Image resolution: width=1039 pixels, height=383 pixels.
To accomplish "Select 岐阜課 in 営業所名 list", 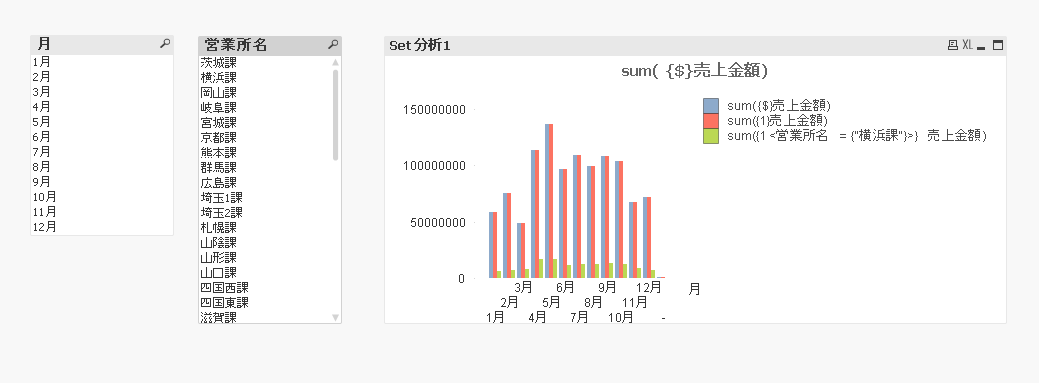I will (x=264, y=107).
